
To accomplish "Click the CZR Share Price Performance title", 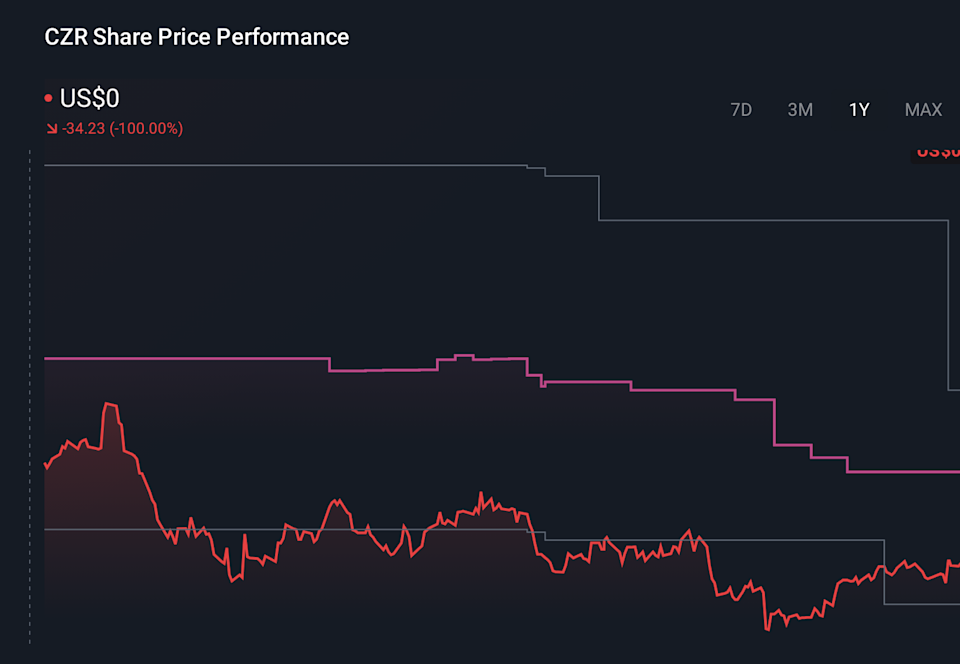I will [197, 38].
